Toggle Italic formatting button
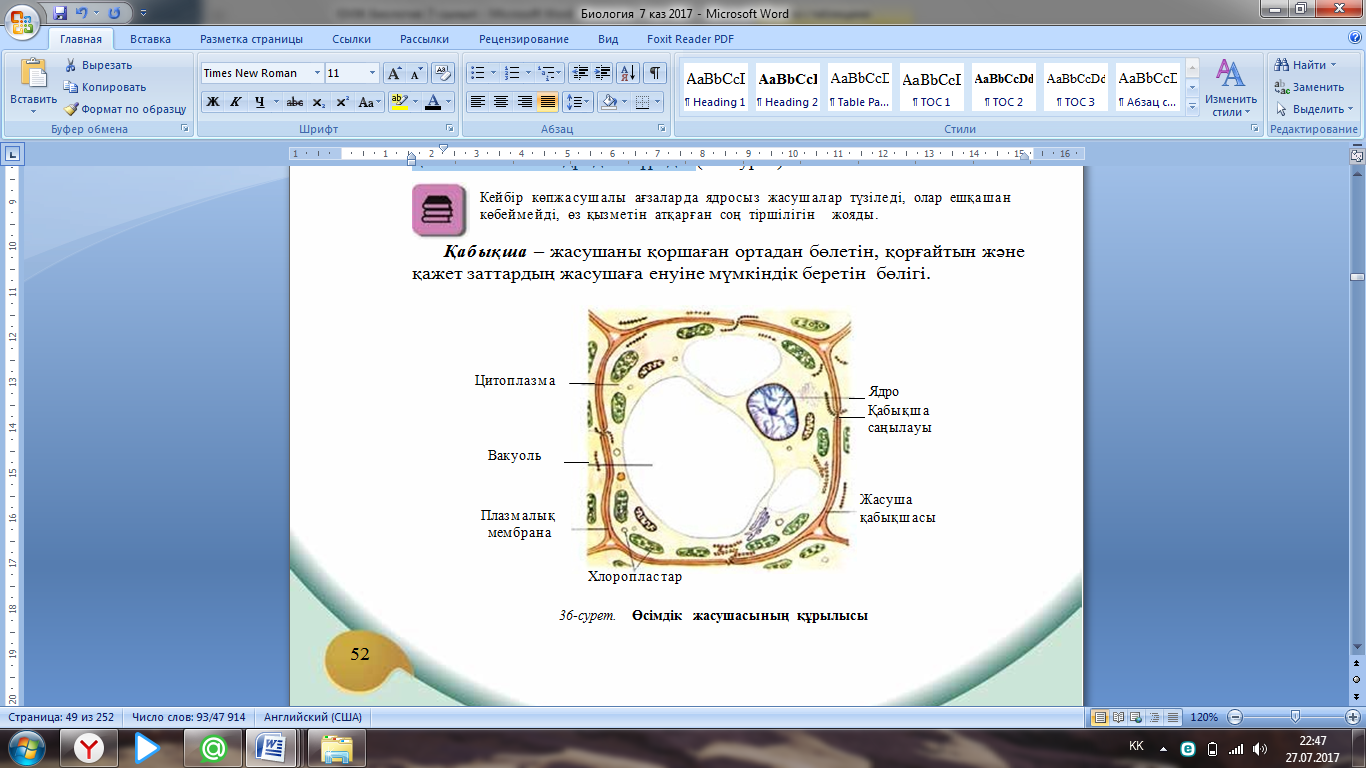 236,102
